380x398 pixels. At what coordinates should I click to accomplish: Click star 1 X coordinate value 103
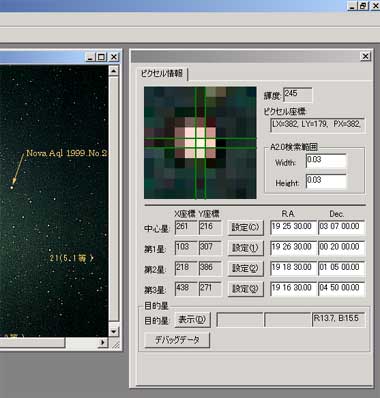tap(186, 248)
